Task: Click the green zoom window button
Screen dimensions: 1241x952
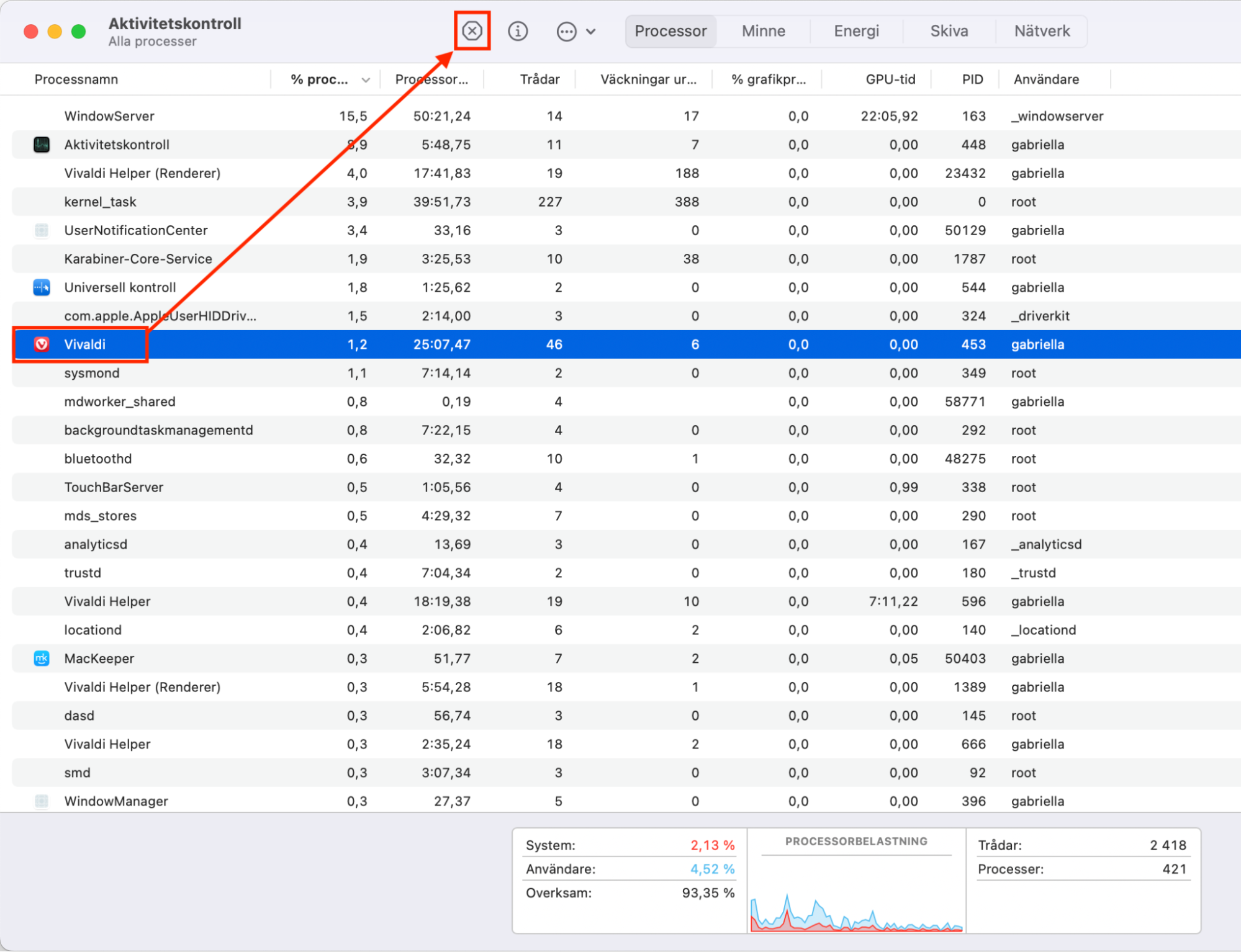Action: 78,31
